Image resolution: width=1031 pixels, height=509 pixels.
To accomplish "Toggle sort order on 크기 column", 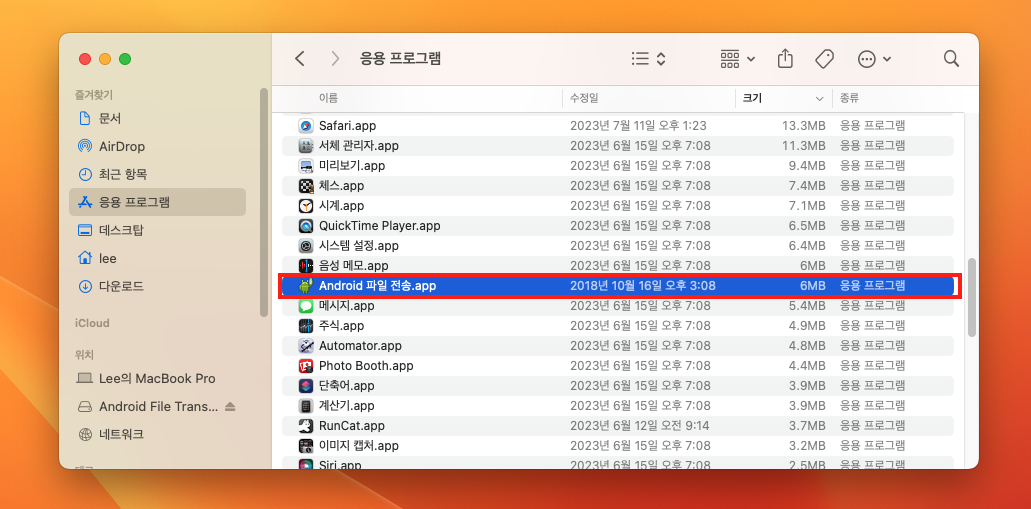I will (782, 98).
